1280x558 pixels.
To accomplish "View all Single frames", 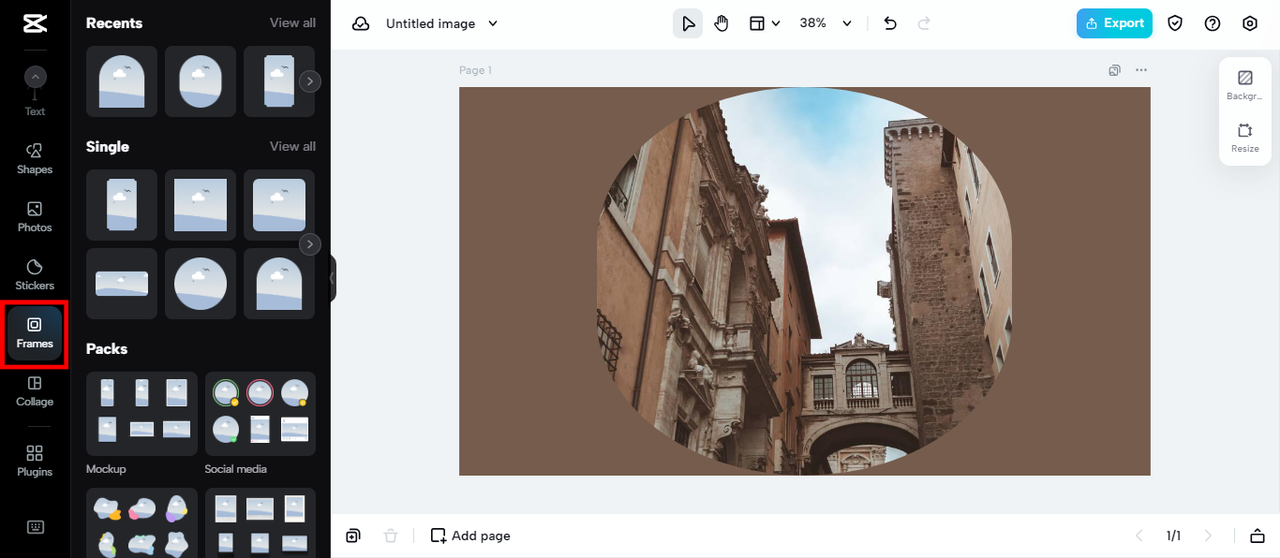I will [x=292, y=146].
